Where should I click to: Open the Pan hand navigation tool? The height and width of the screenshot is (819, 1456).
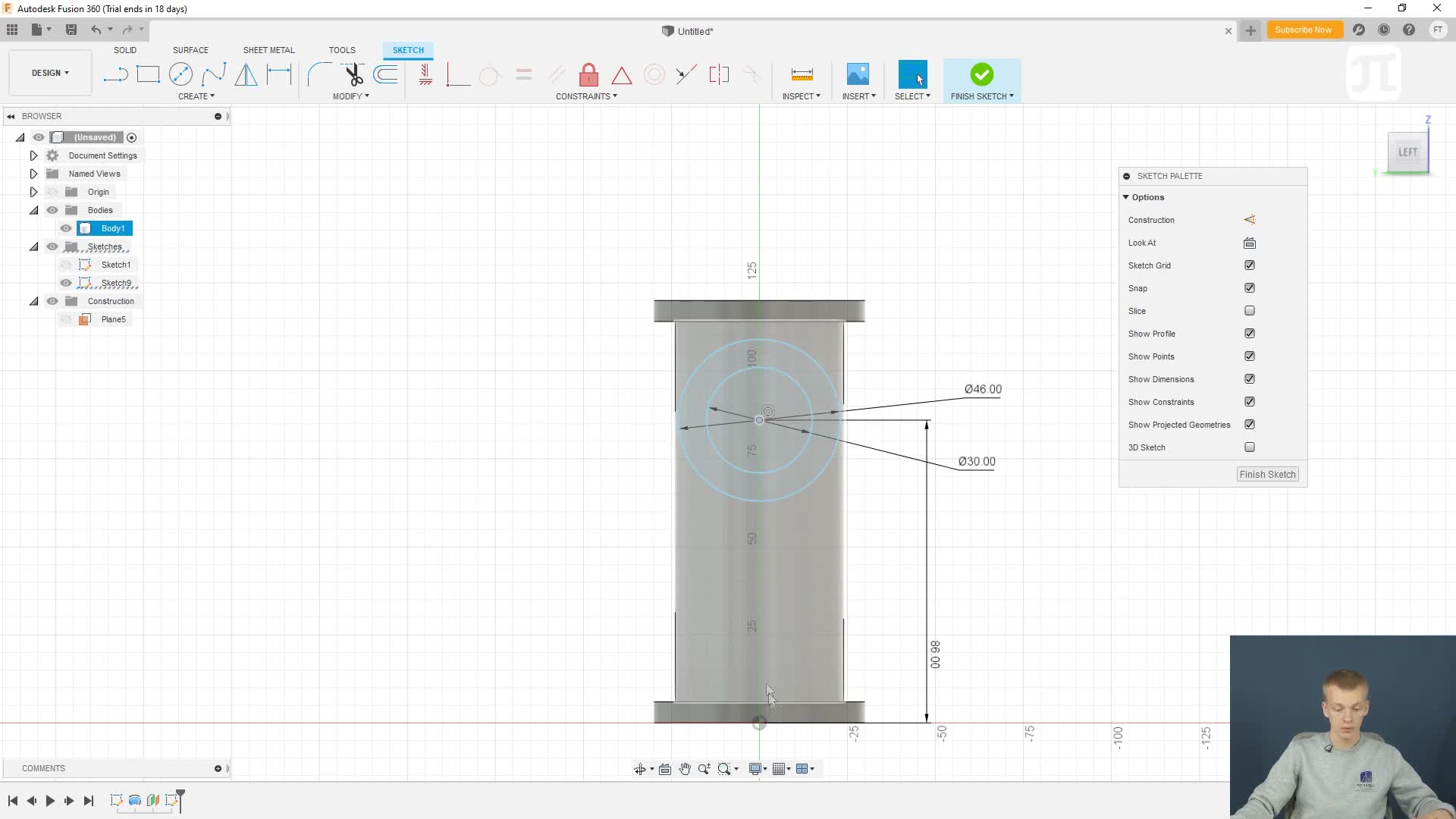coord(685,769)
